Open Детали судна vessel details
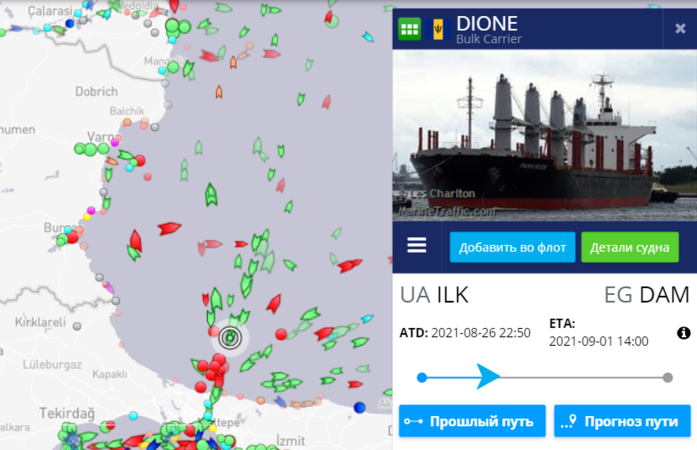Viewport: 697px width, 450px height. tap(630, 247)
